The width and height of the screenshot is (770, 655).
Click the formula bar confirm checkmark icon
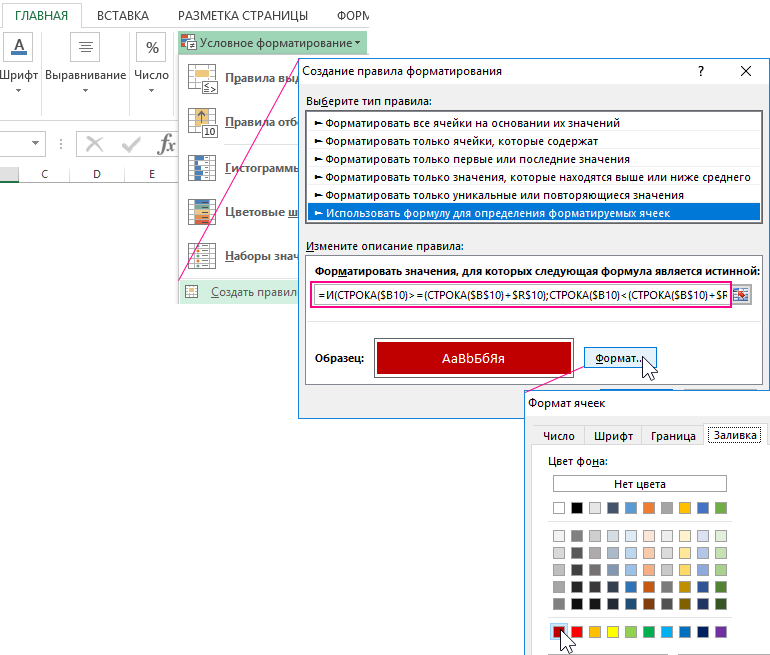130,144
